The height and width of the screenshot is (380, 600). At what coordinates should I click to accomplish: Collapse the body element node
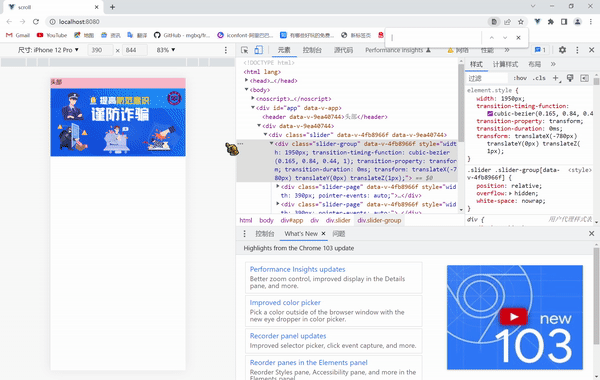[x=246, y=90]
